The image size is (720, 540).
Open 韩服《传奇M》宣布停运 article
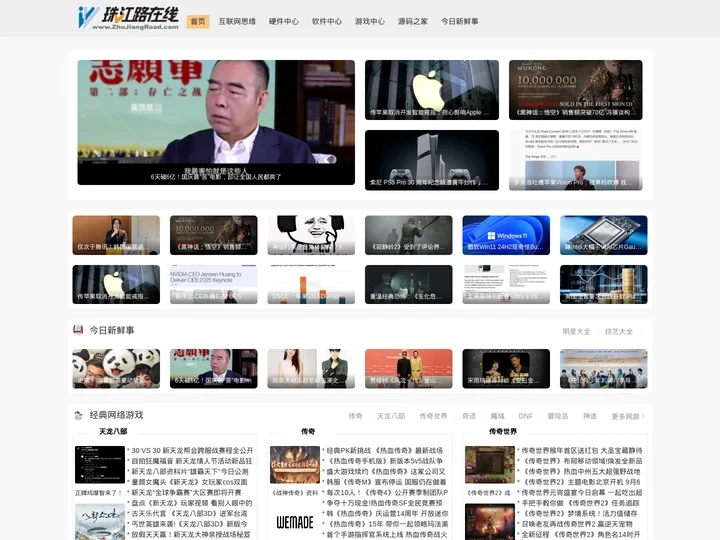386,482
